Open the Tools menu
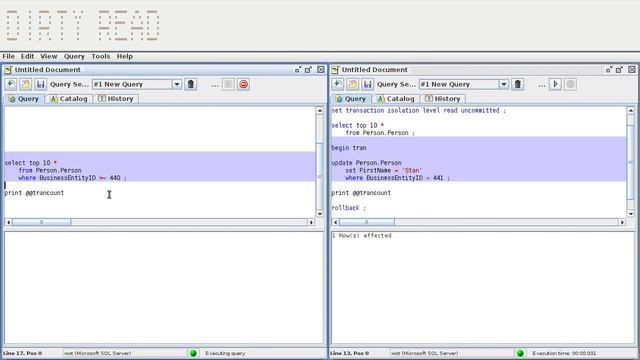The width and height of the screenshot is (640, 360). tap(100, 56)
